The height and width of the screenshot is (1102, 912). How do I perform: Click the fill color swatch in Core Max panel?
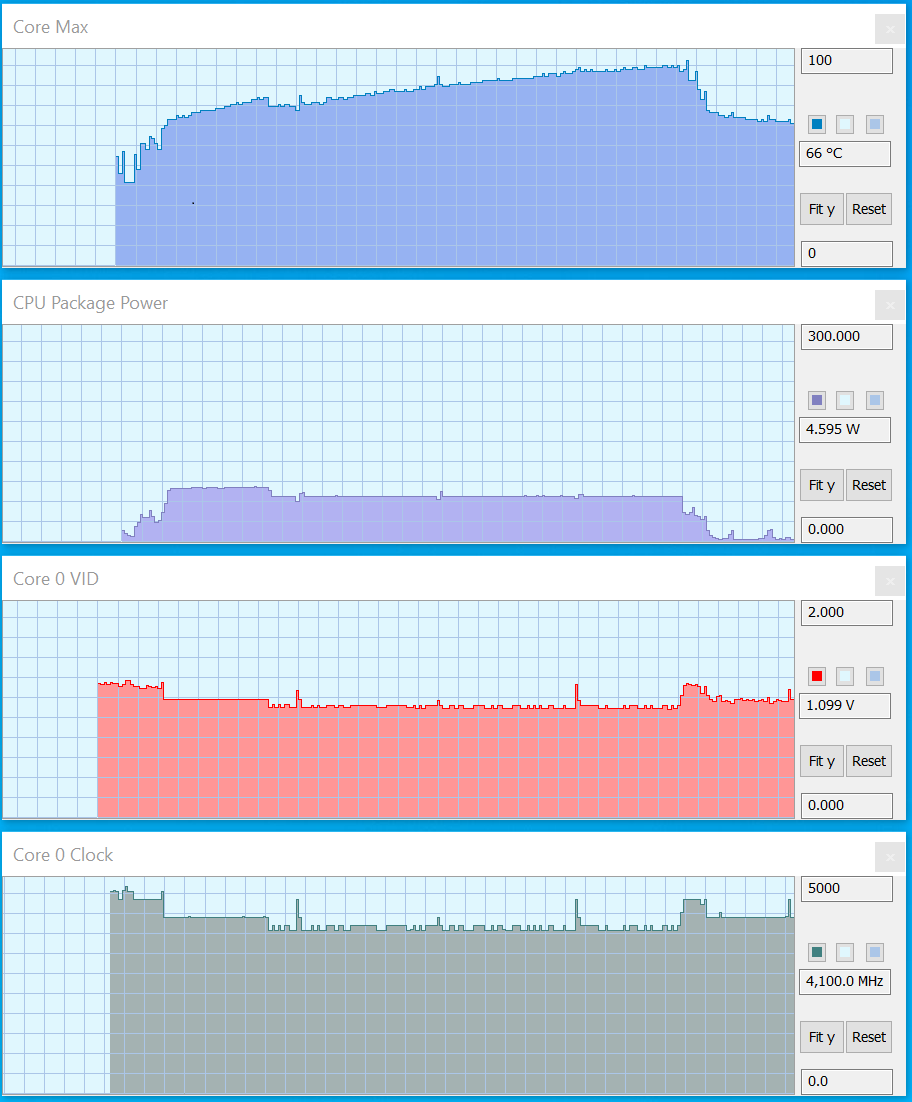point(875,124)
